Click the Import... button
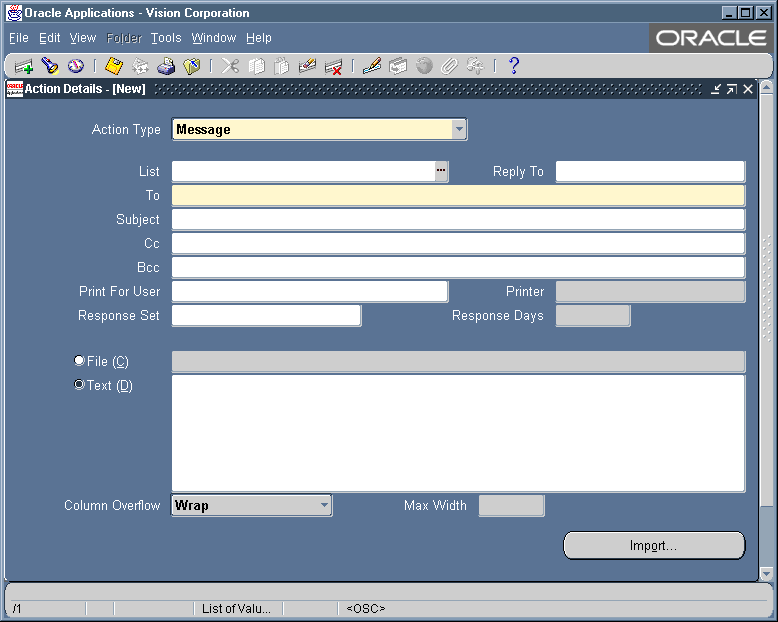Image resolution: width=778 pixels, height=622 pixels. click(x=654, y=546)
